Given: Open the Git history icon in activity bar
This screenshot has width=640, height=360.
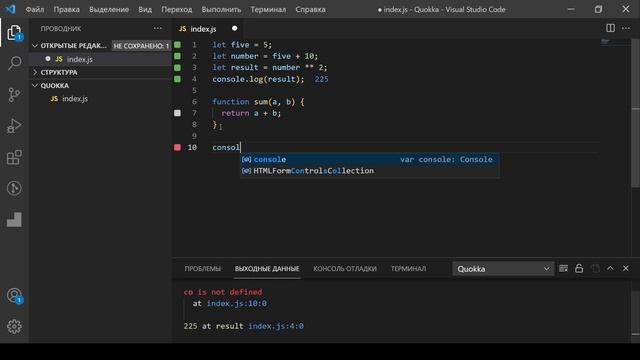Looking at the screenshot, I should pos(14,188).
